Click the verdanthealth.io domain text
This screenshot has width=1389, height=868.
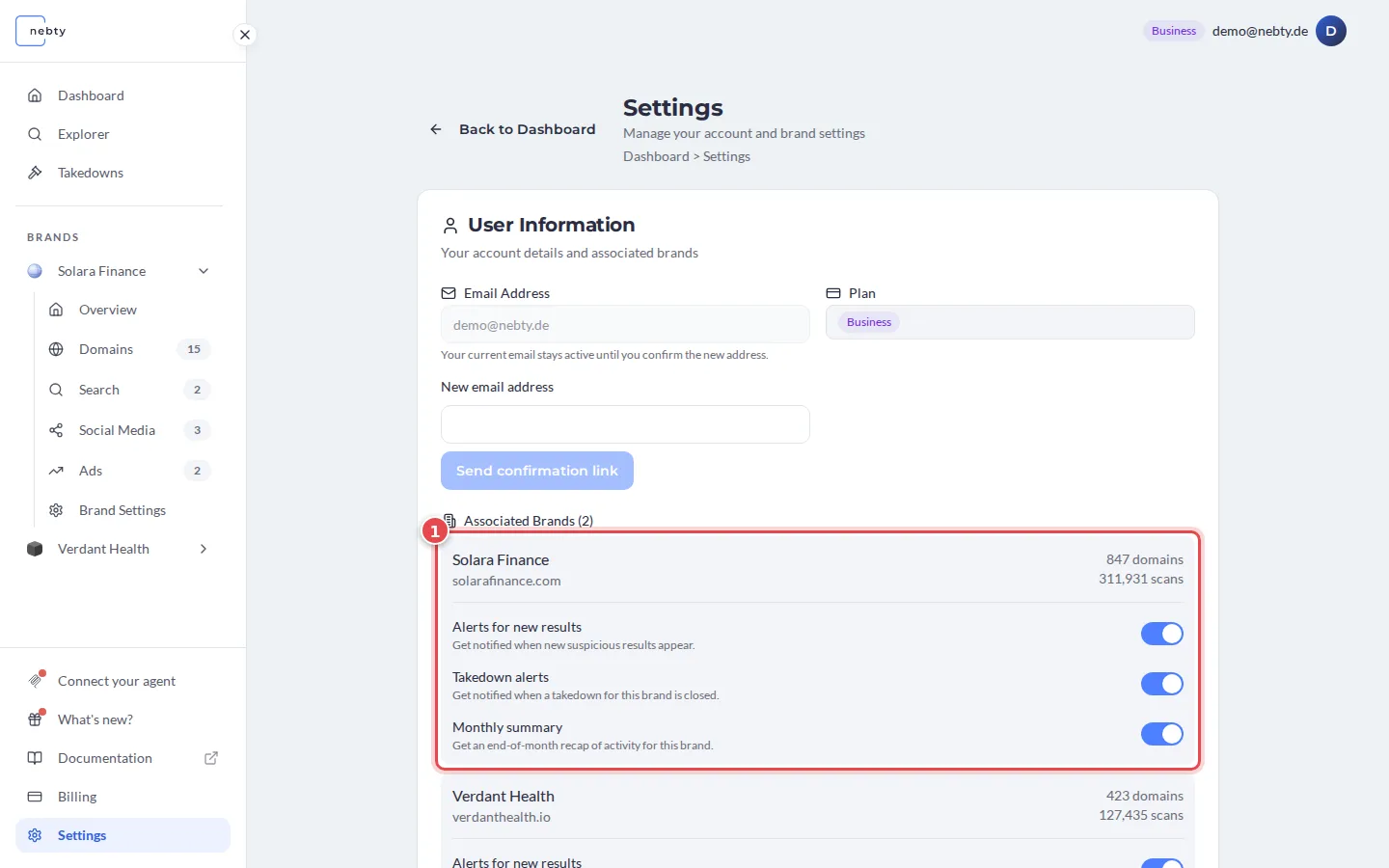click(x=502, y=817)
